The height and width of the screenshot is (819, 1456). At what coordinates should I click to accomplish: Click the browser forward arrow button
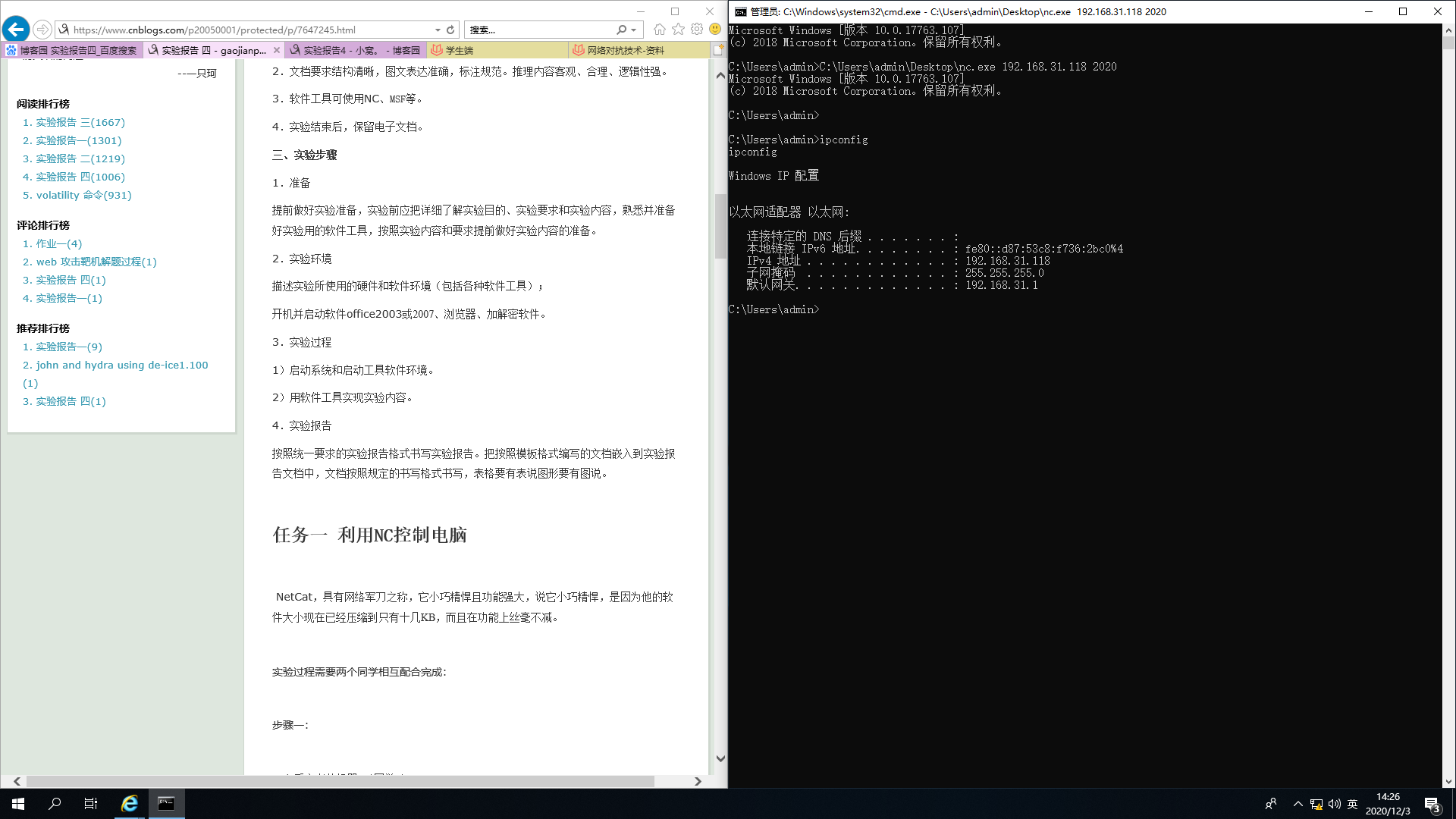42,30
